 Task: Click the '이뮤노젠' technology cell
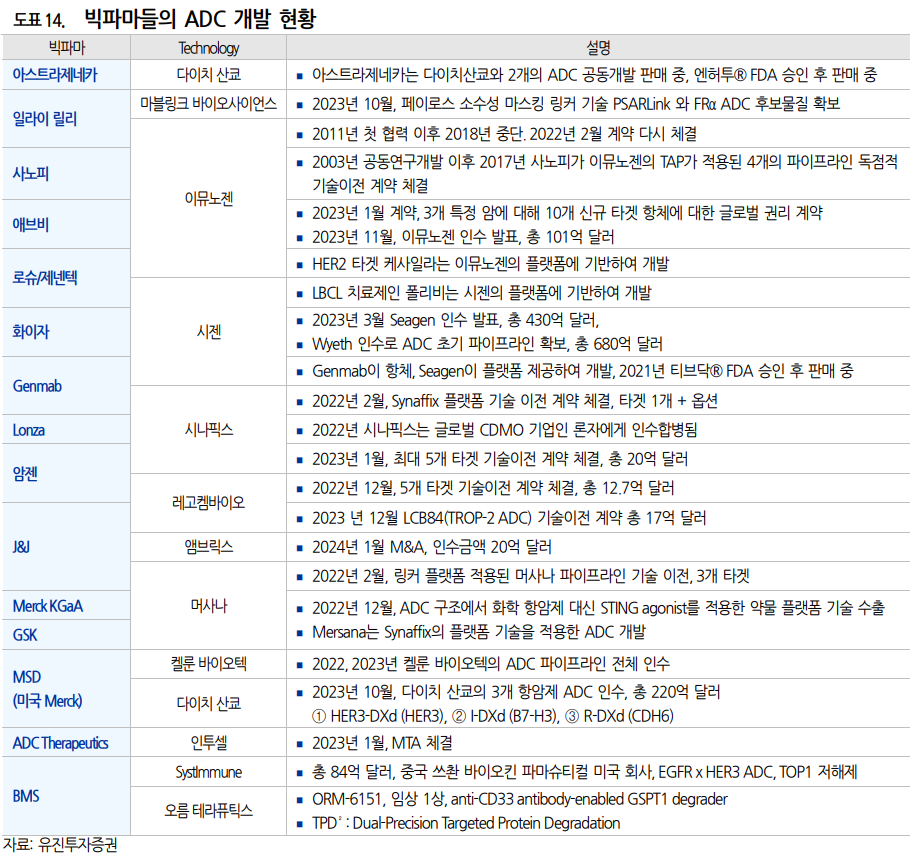[209, 199]
